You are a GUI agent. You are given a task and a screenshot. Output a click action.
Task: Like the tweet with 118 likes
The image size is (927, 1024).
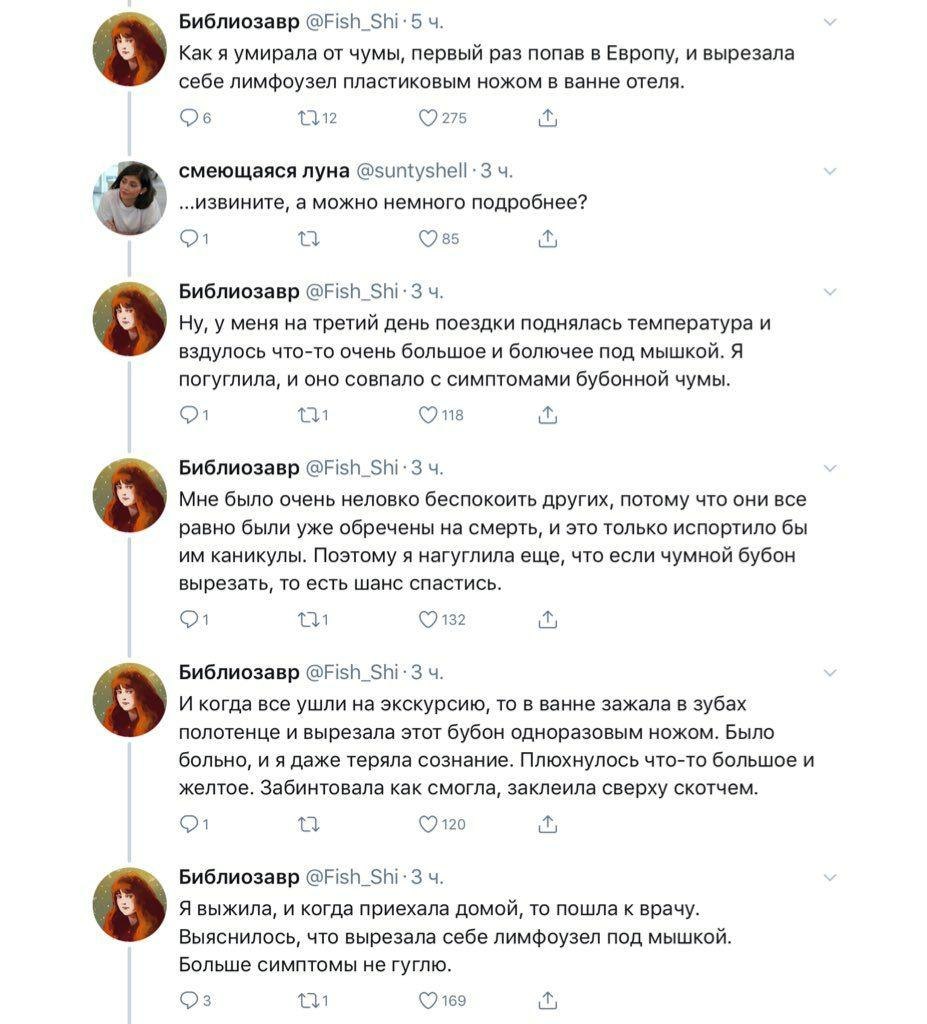click(x=428, y=415)
